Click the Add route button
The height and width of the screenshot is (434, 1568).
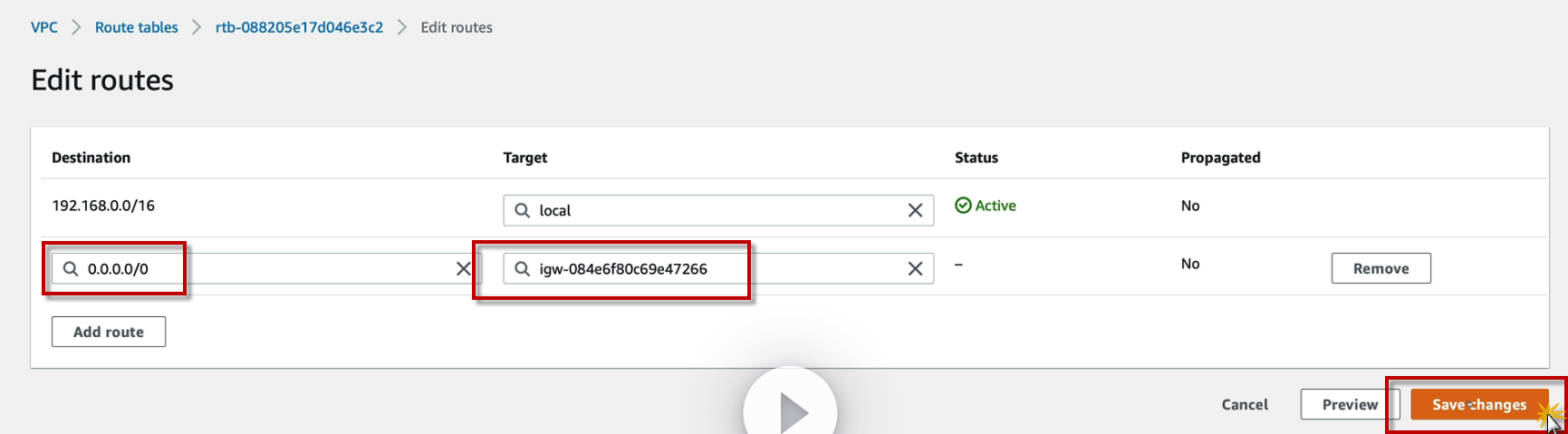(x=109, y=332)
